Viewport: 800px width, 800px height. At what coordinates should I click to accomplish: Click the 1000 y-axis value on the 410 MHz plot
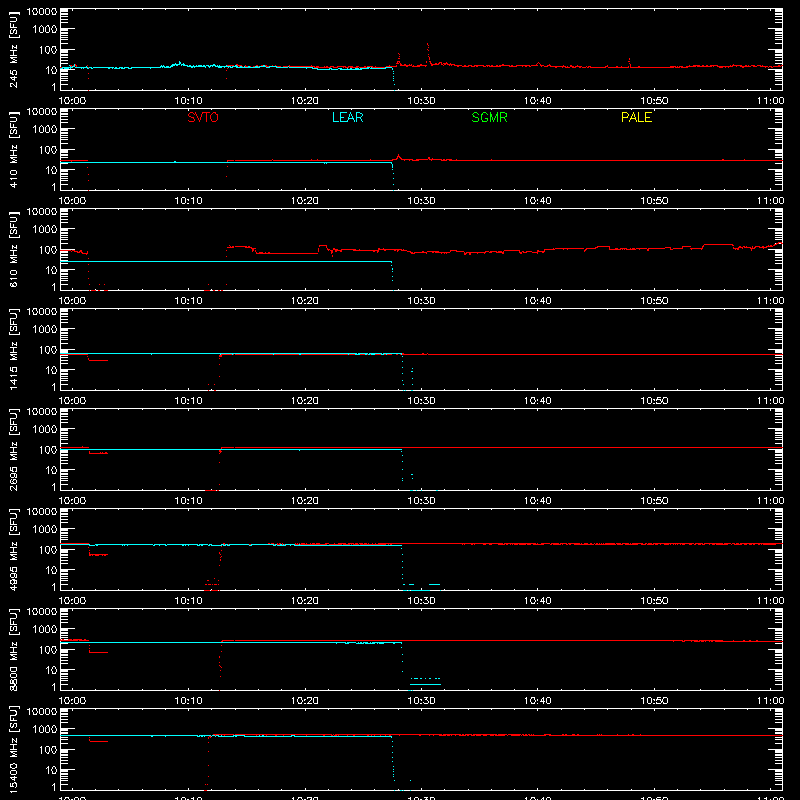click(45, 129)
